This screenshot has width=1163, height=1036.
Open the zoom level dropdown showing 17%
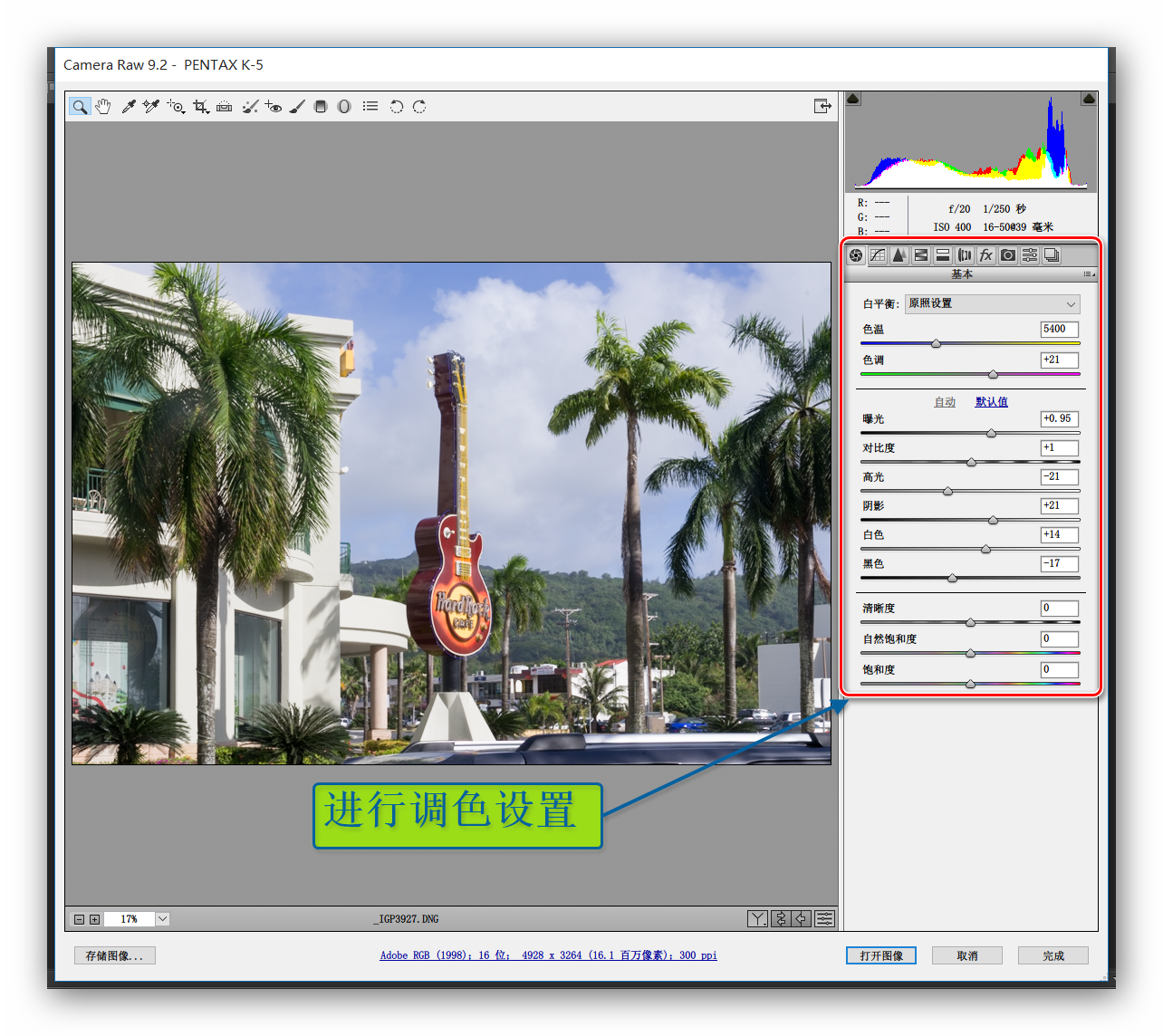coord(161,918)
